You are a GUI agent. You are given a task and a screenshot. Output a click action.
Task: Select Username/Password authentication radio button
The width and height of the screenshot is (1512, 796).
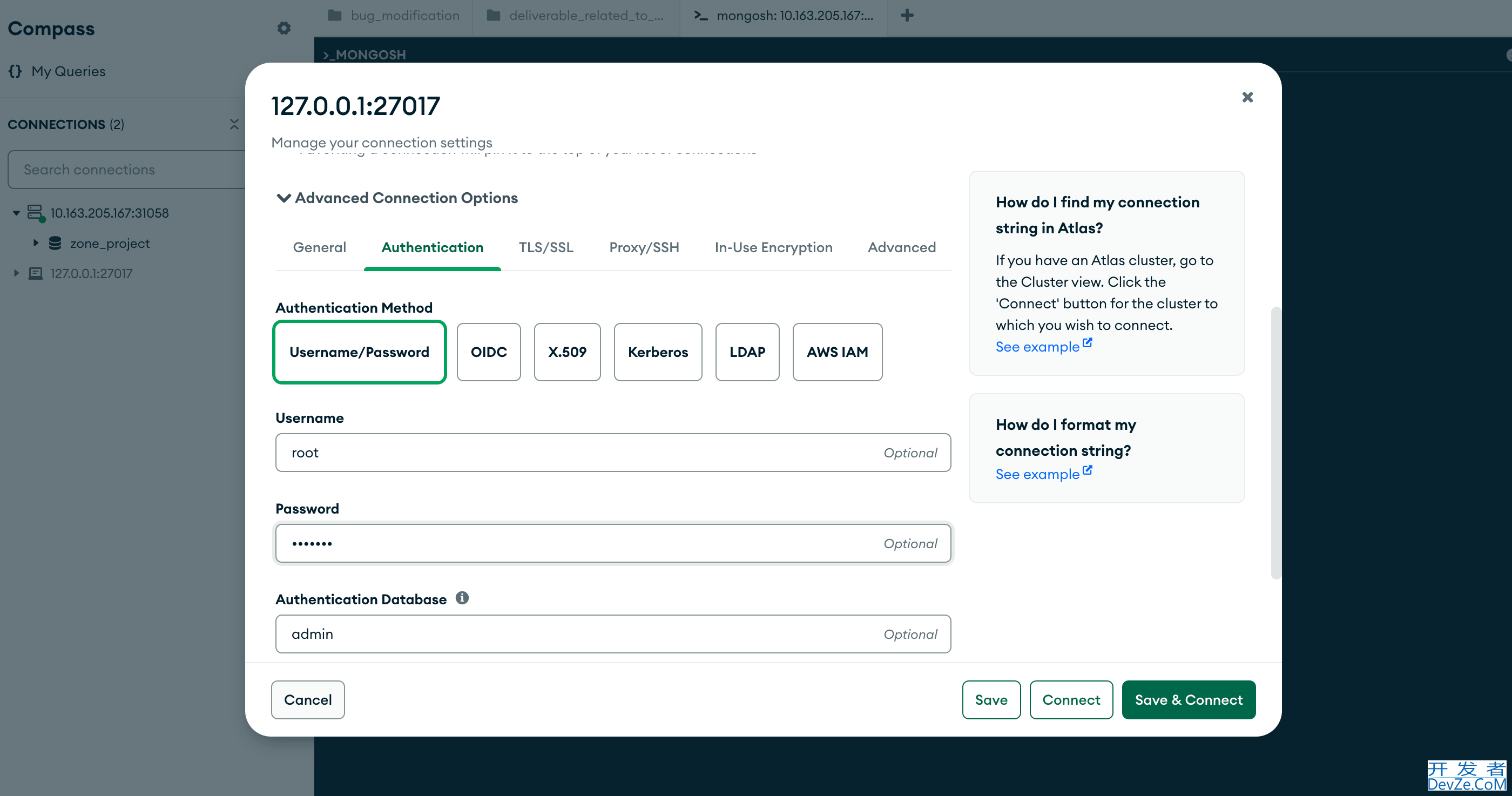point(359,351)
